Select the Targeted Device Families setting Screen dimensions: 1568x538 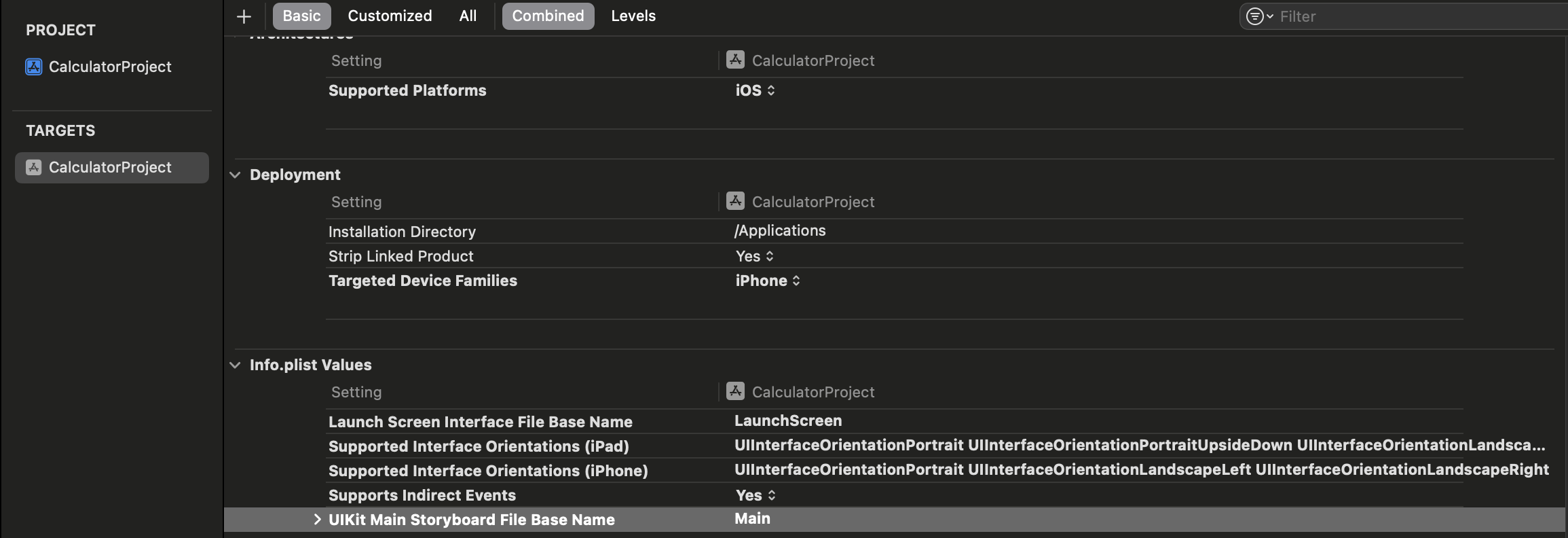(423, 281)
